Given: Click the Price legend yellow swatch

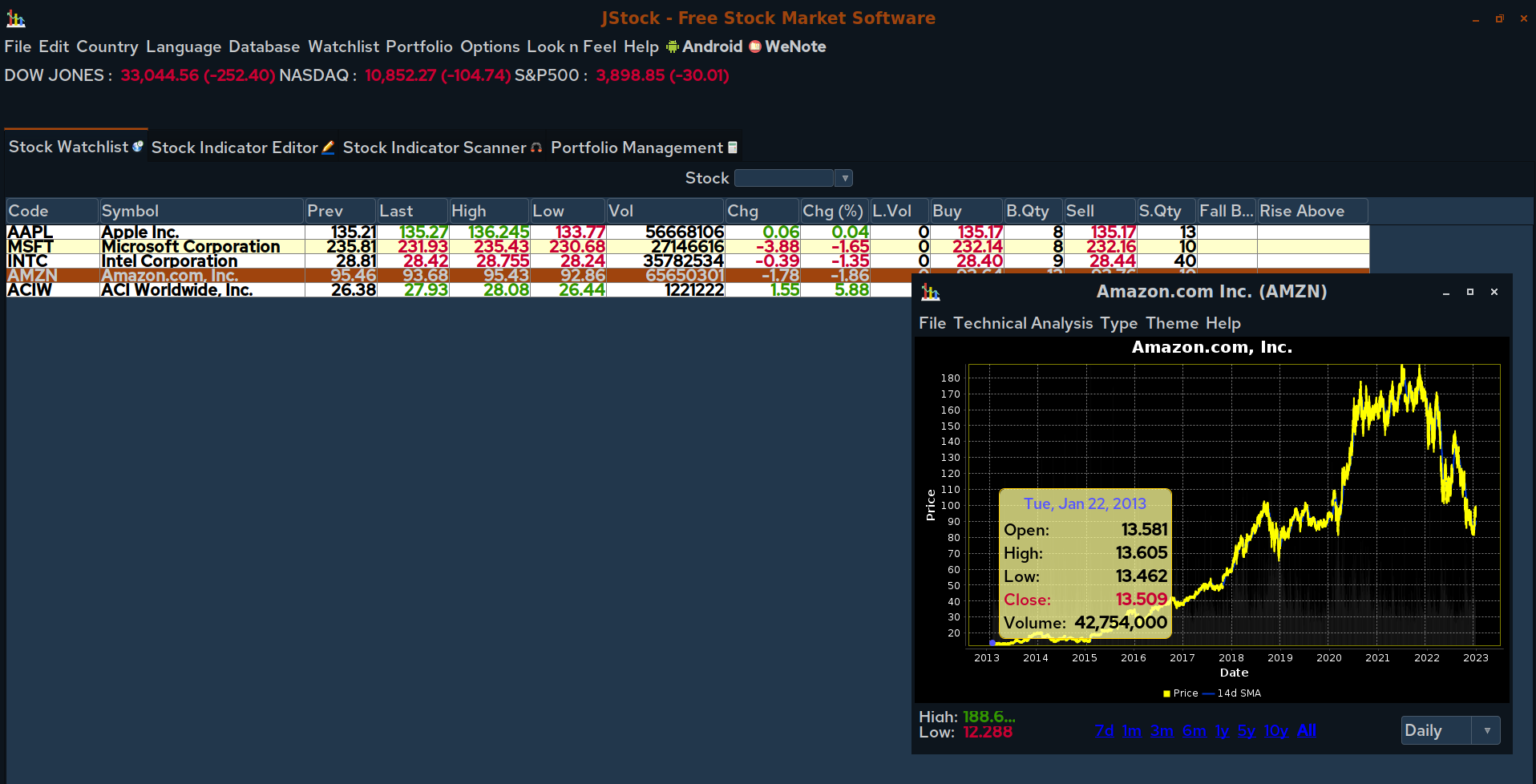Looking at the screenshot, I should [x=1166, y=693].
